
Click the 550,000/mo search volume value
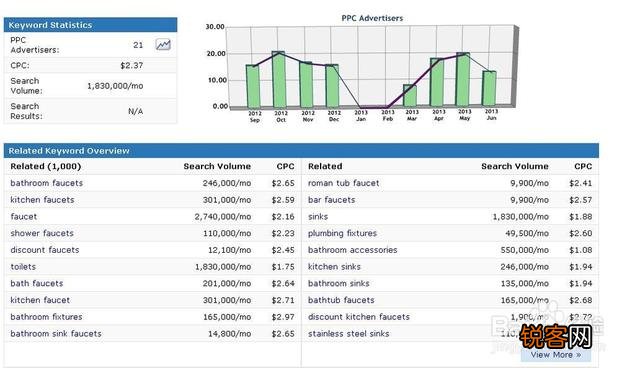[524, 250]
